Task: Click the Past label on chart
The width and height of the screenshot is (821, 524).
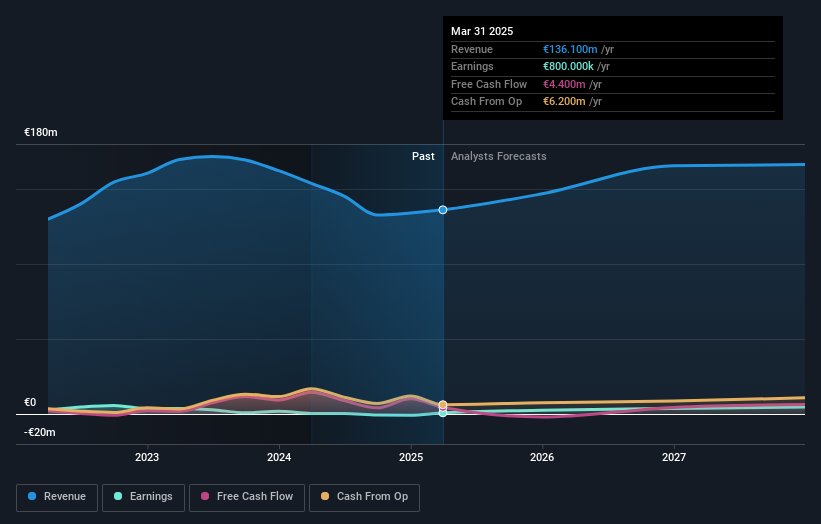Action: [423, 156]
